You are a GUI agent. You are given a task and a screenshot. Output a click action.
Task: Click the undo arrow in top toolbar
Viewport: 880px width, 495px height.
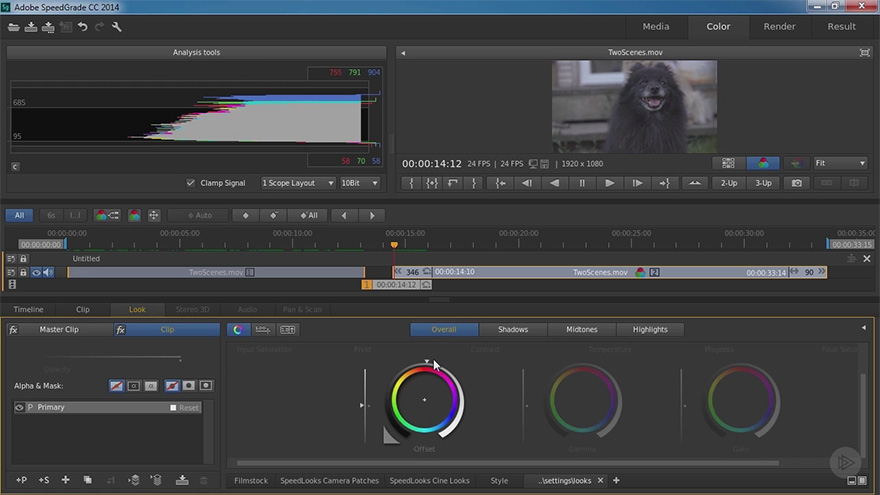(82, 27)
